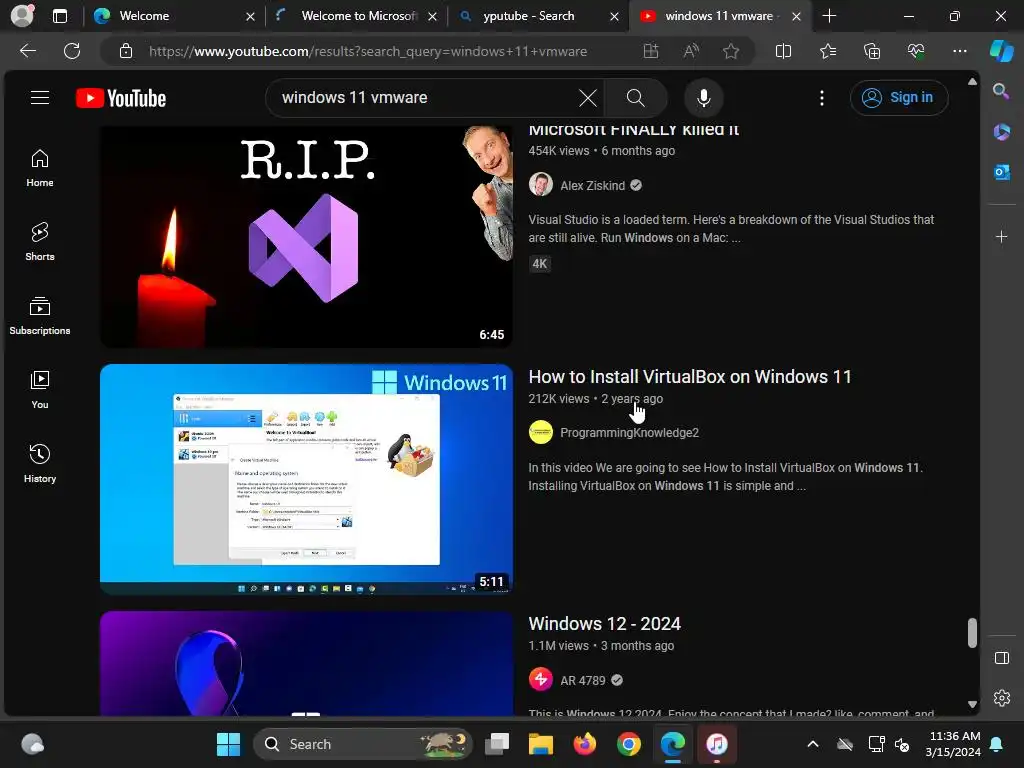The width and height of the screenshot is (1024, 768).
Task: Go to Home in YouTube sidebar
Action: click(40, 168)
